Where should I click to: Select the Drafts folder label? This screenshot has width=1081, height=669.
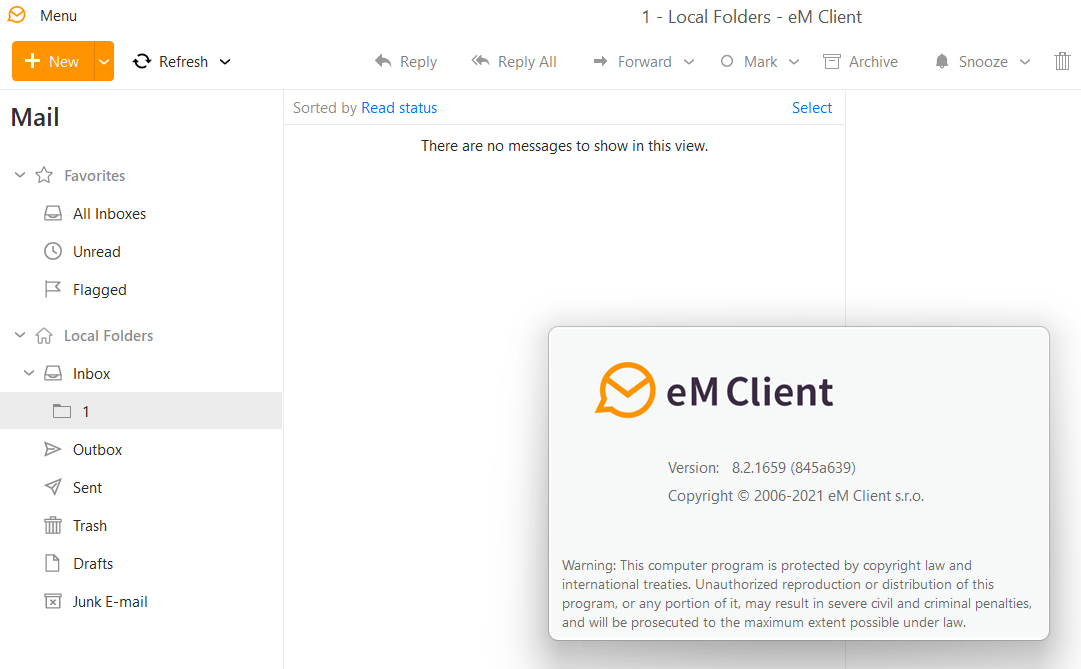point(93,563)
